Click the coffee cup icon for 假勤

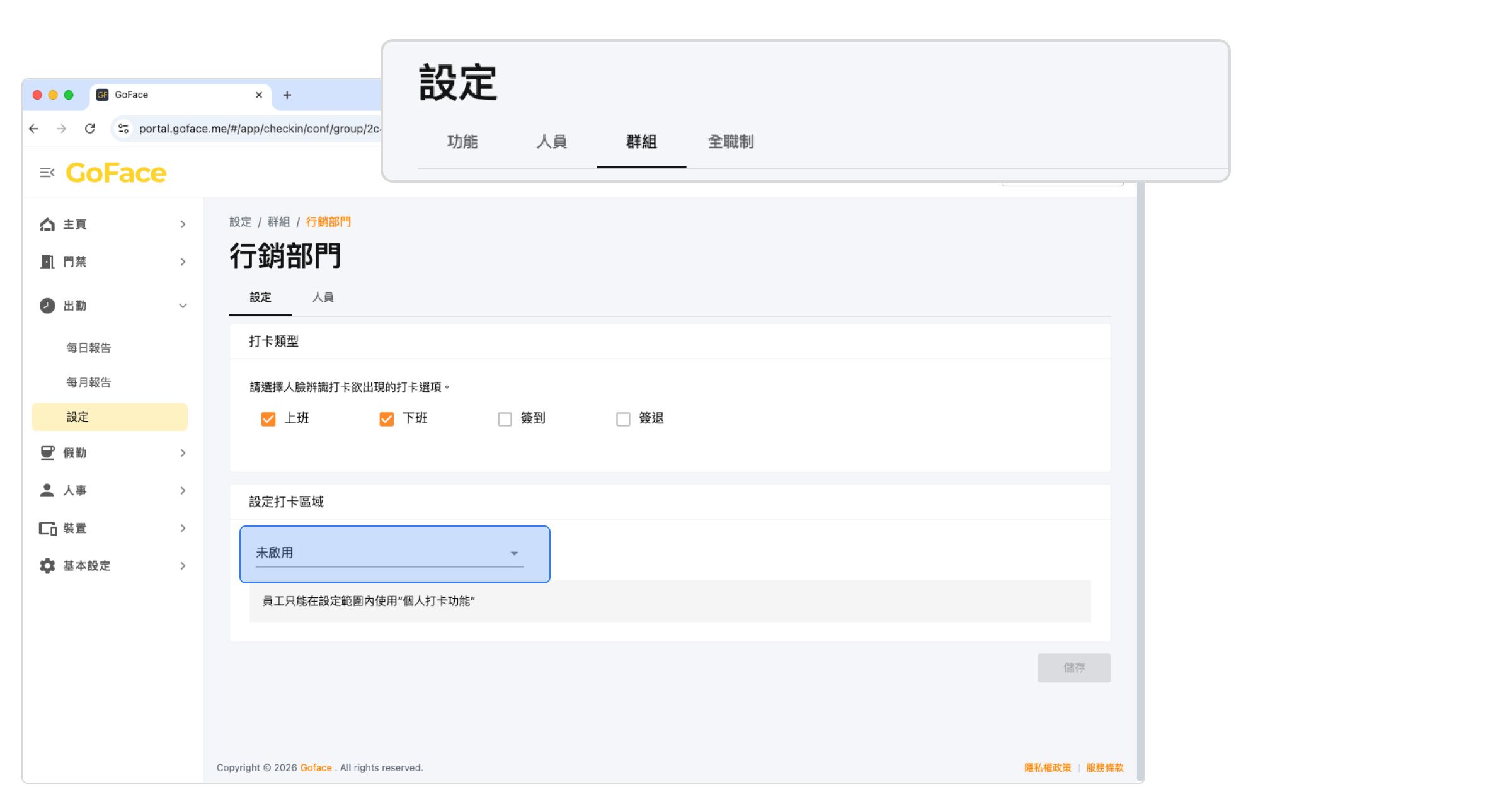pyautogui.click(x=47, y=453)
